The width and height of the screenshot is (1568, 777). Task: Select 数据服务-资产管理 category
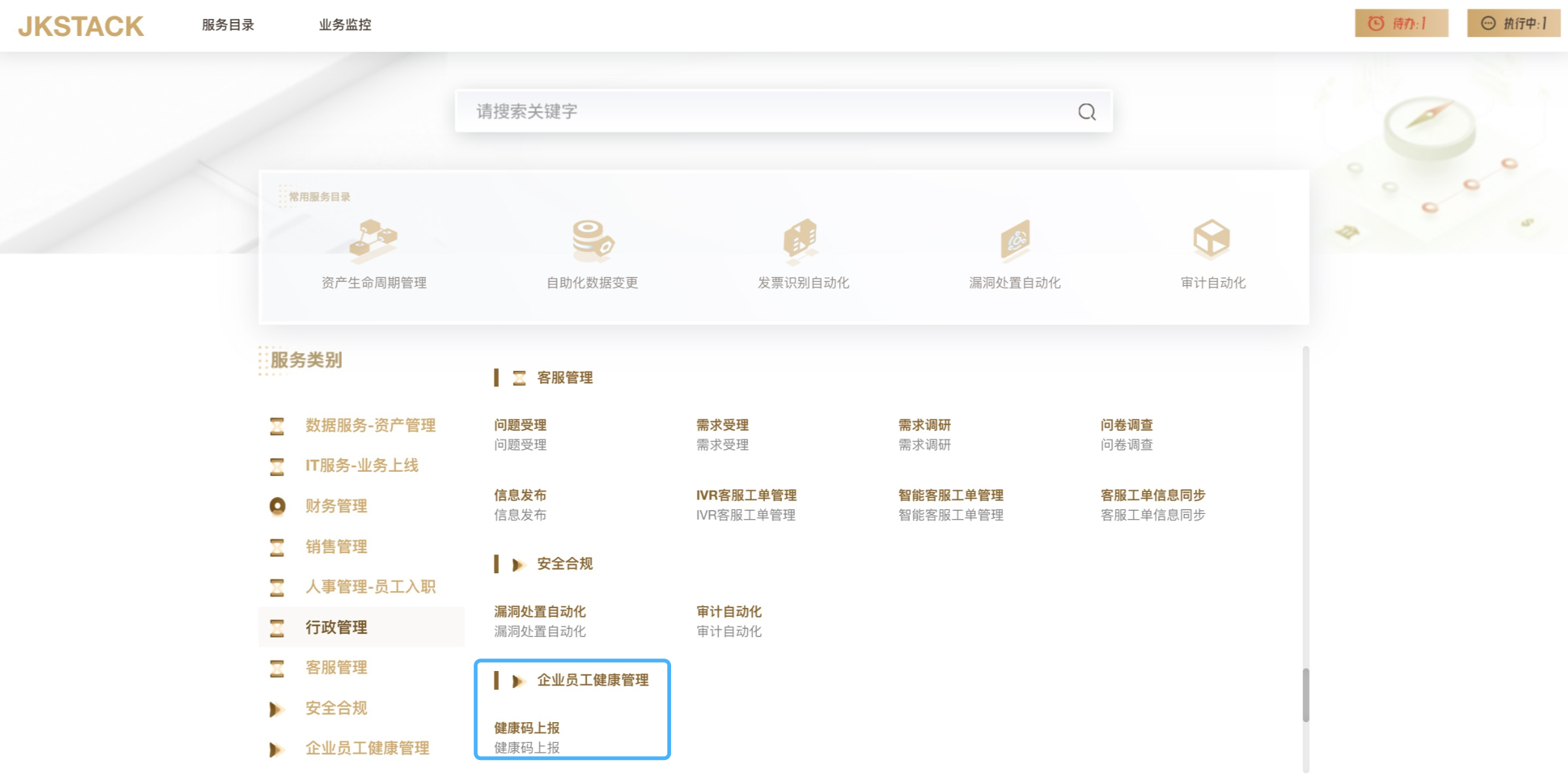point(370,425)
